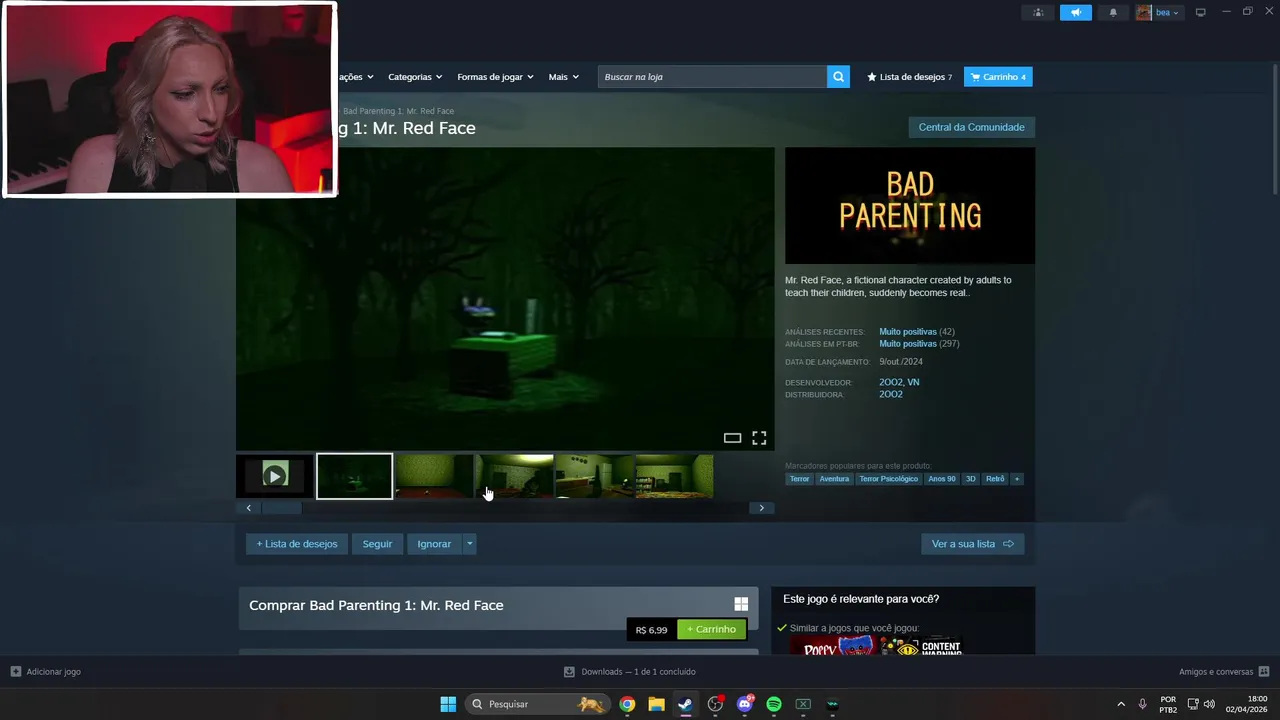Click the Steam taskbar icon
The height and width of the screenshot is (720, 1280).
pos(685,704)
